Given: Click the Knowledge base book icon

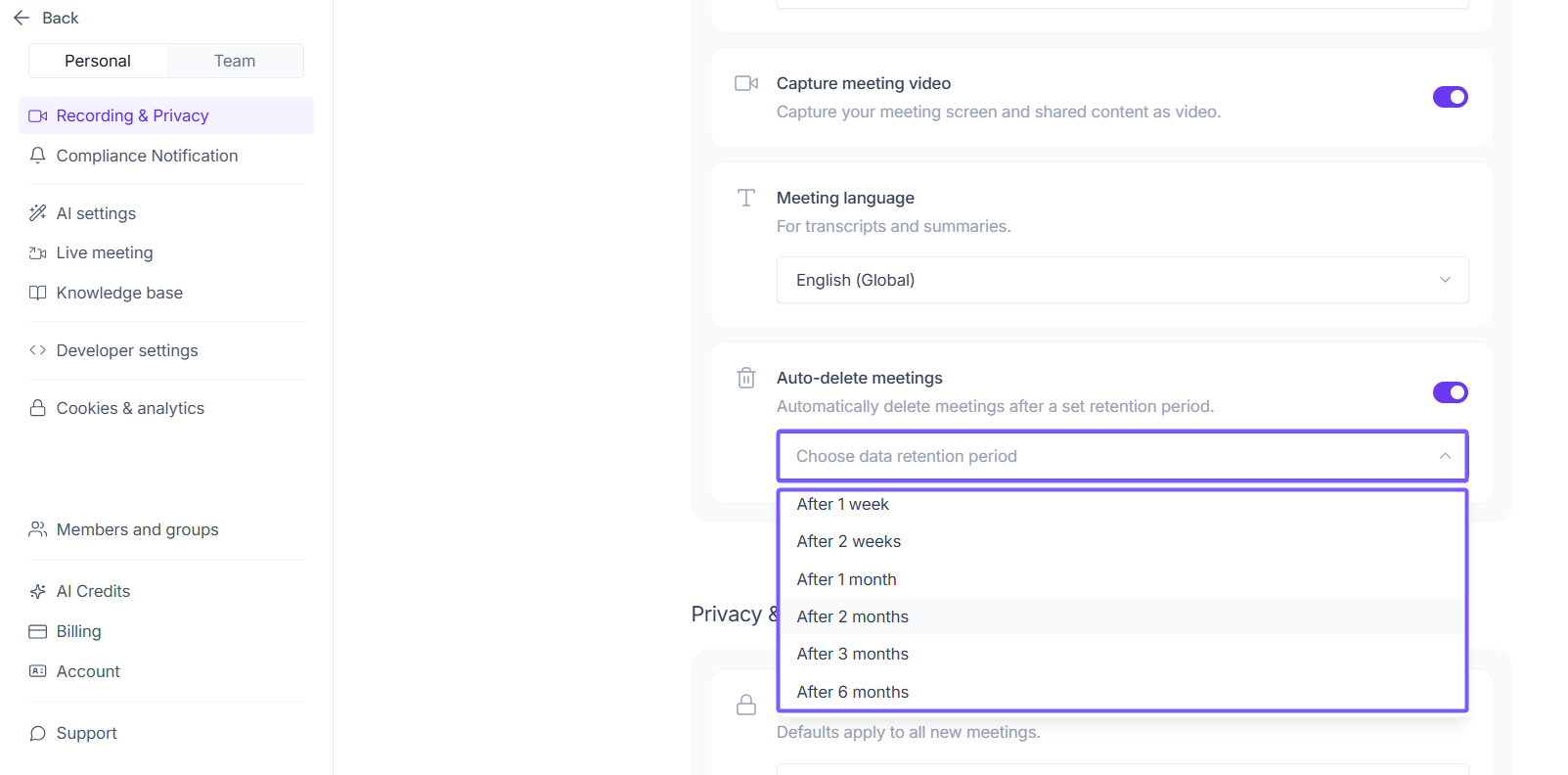Looking at the screenshot, I should (x=38, y=293).
